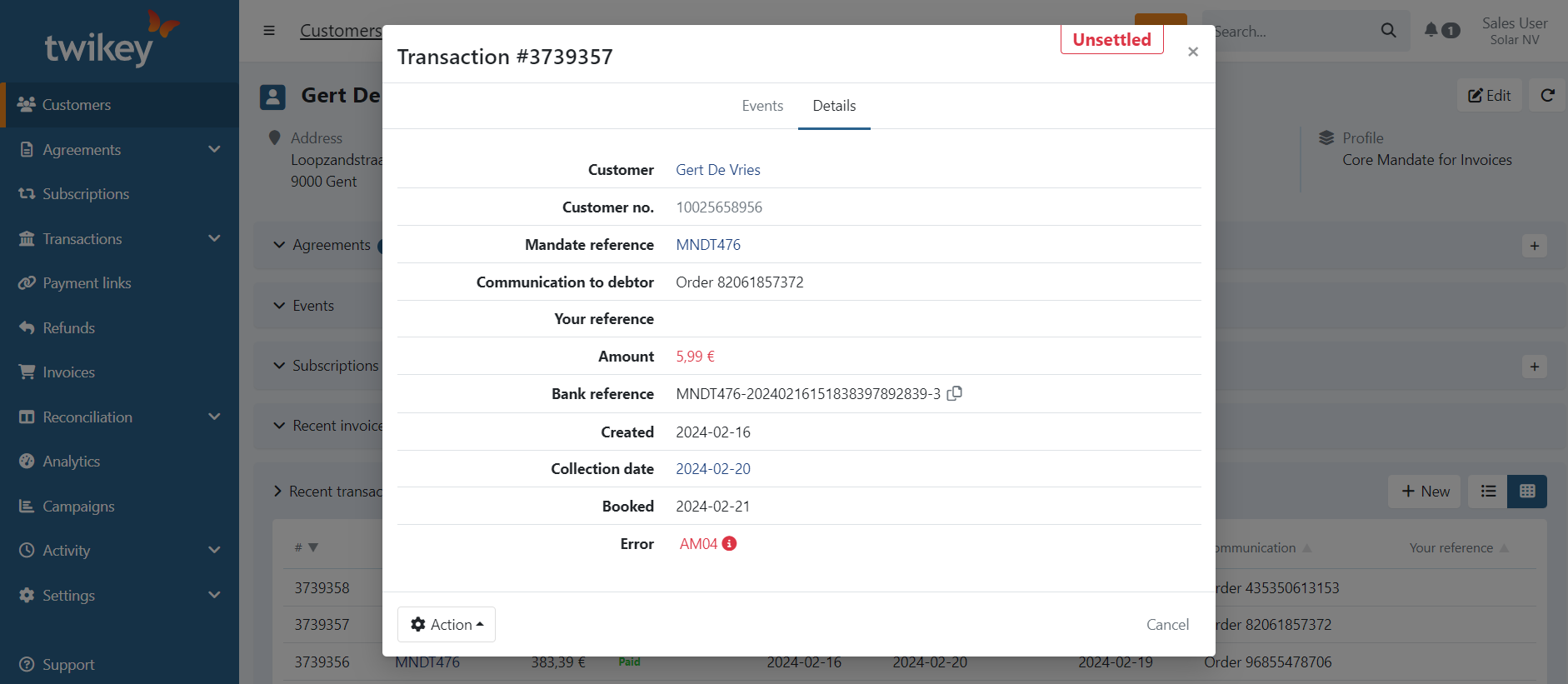The height and width of the screenshot is (684, 1568).
Task: Switch to the Events tab
Action: click(762, 106)
